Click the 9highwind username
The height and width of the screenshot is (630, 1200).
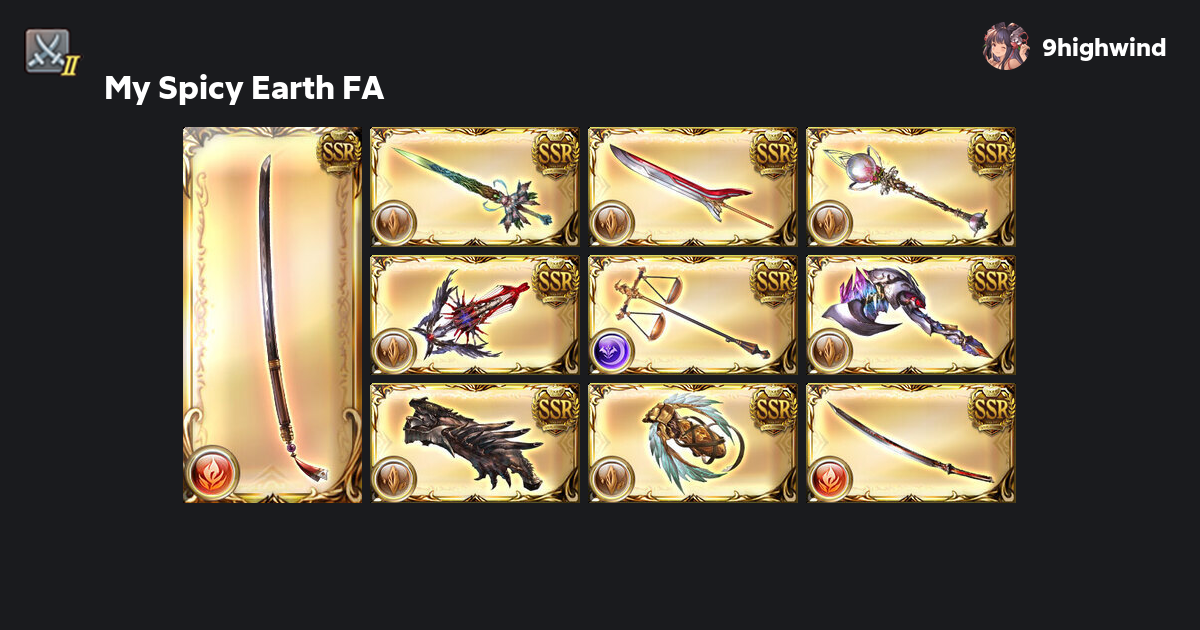[x=1104, y=47]
